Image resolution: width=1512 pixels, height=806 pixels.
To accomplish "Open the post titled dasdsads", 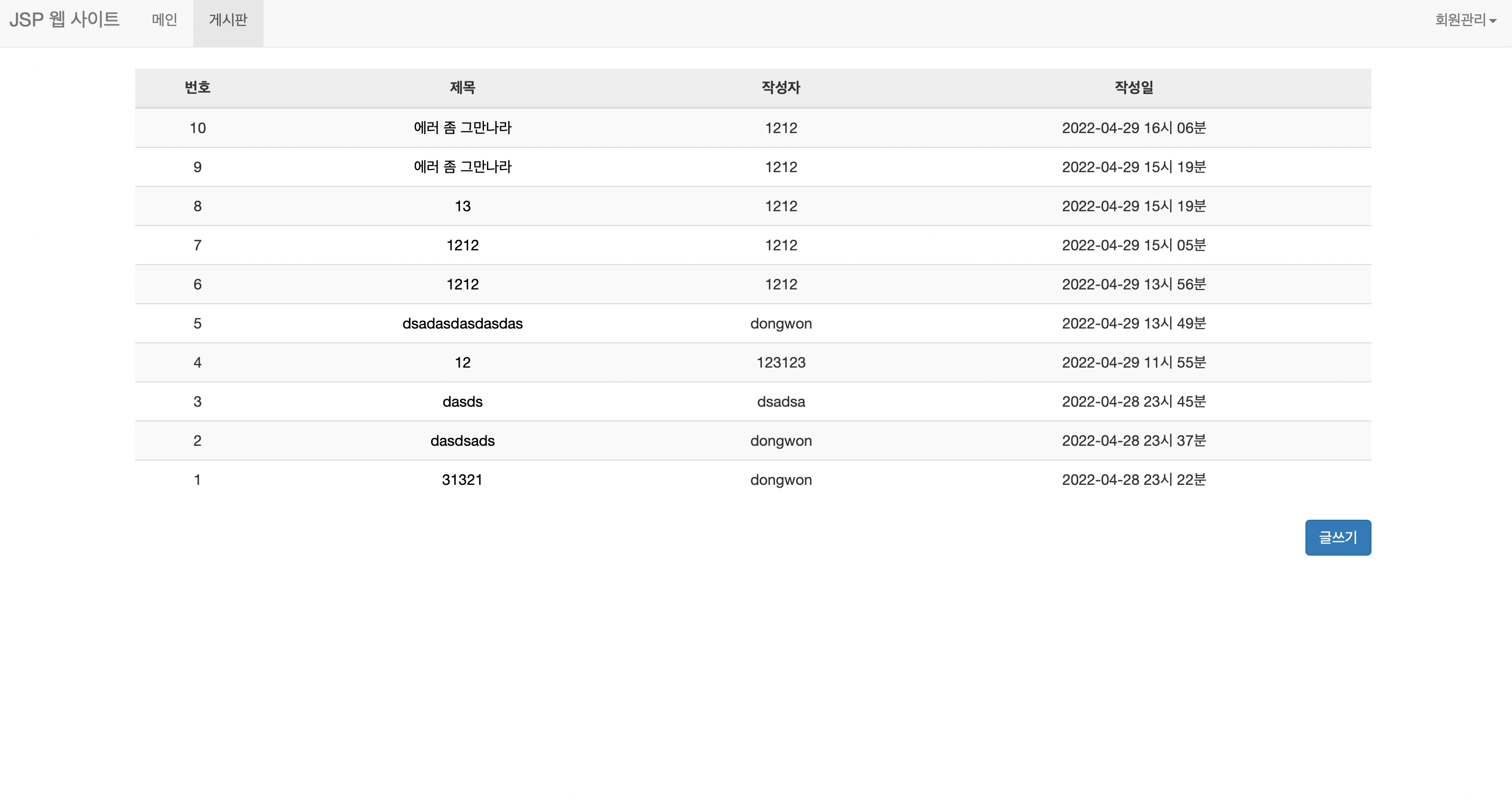I will tap(462, 441).
